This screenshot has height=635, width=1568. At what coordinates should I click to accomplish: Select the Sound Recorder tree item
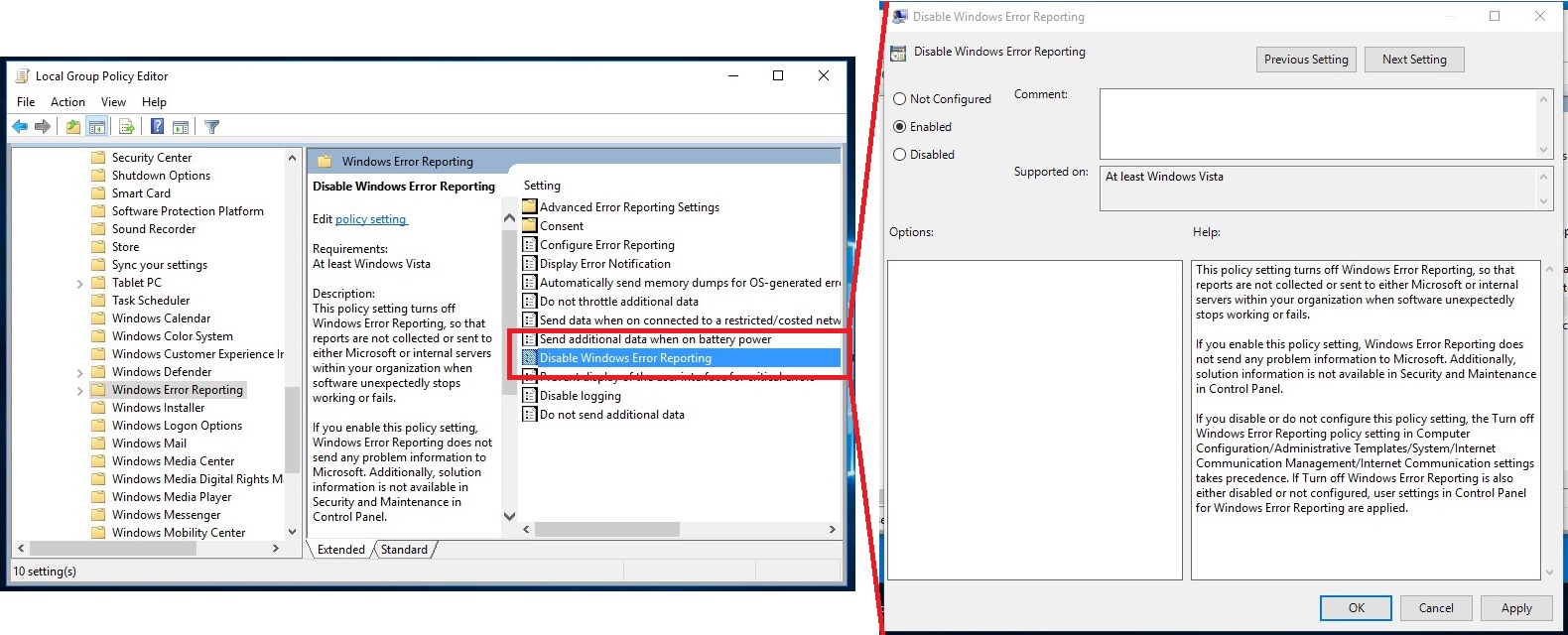pos(154,229)
